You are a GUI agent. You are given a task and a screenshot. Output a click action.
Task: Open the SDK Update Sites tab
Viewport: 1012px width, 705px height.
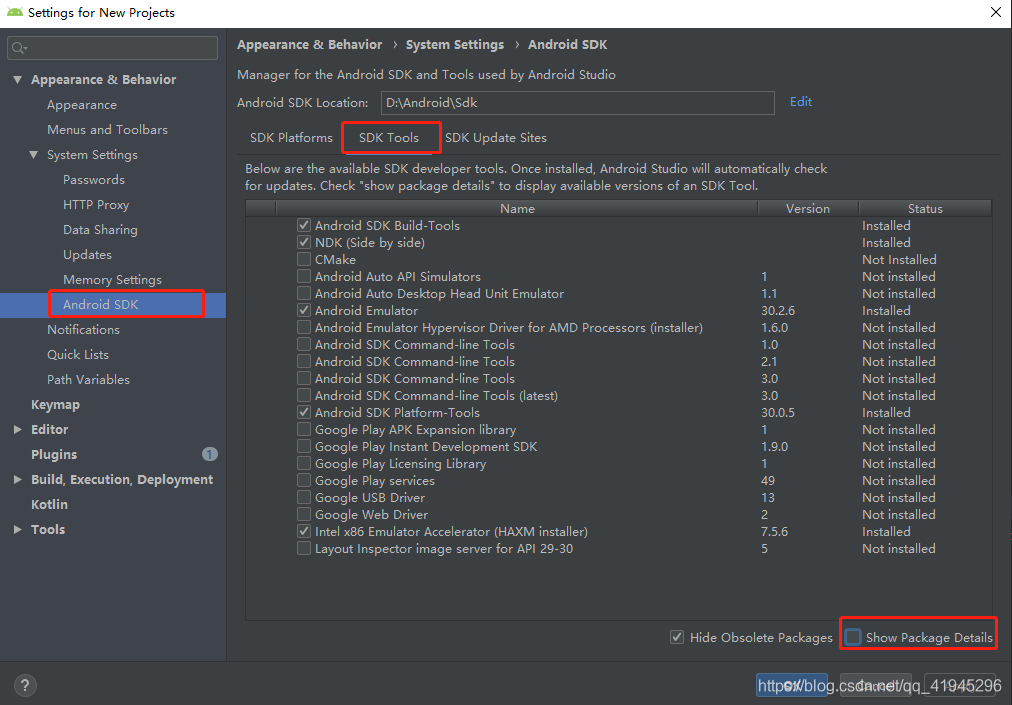(496, 138)
